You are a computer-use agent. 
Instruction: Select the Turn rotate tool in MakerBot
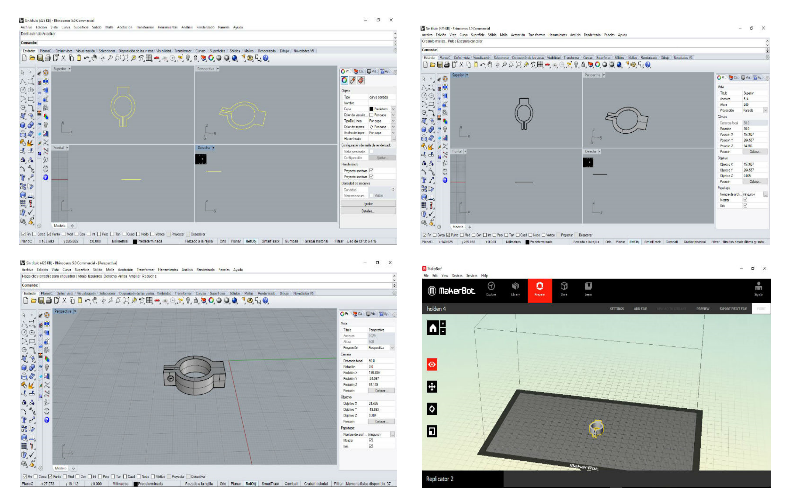[x=432, y=408]
